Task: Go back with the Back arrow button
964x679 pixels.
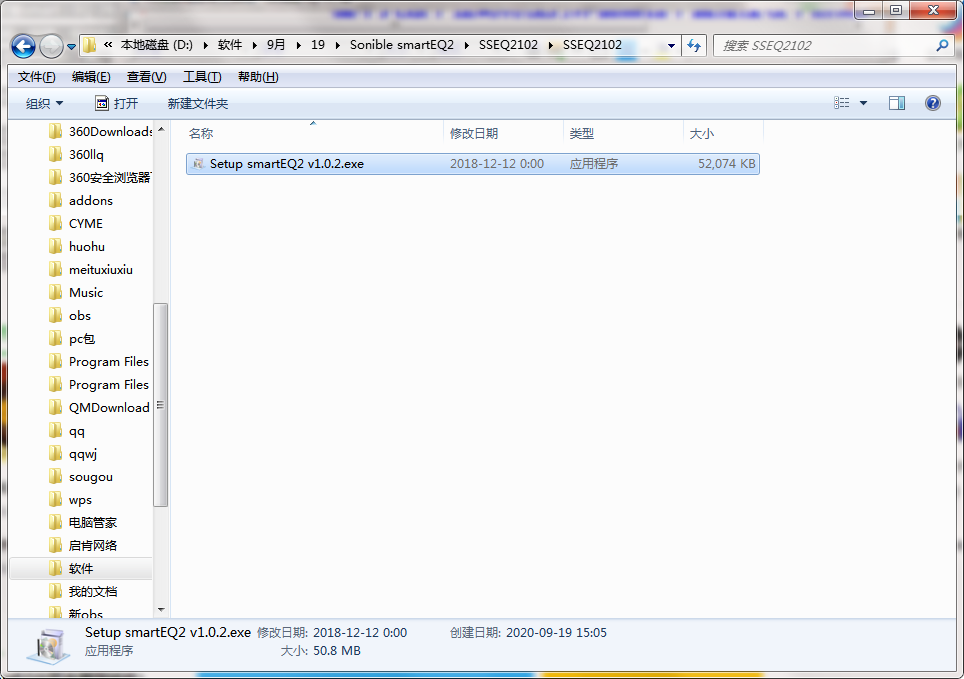Action: pyautogui.click(x=23, y=46)
